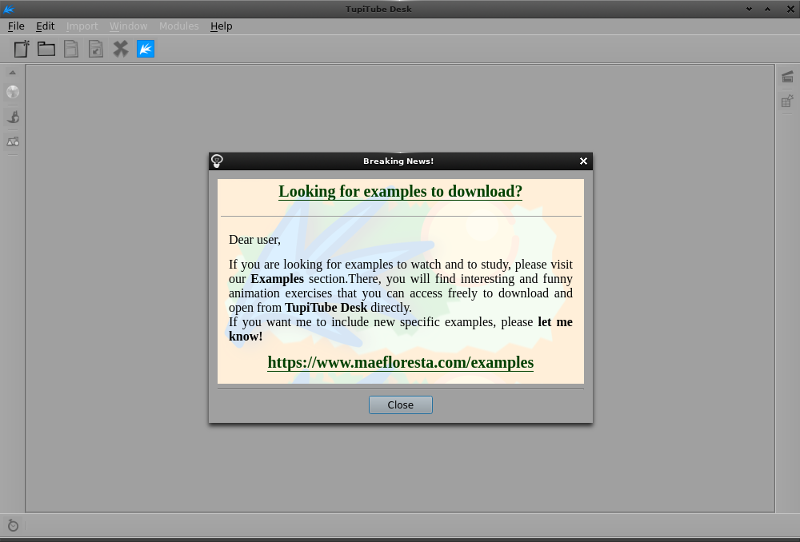Click the New Project toolbar icon

[x=21, y=49]
